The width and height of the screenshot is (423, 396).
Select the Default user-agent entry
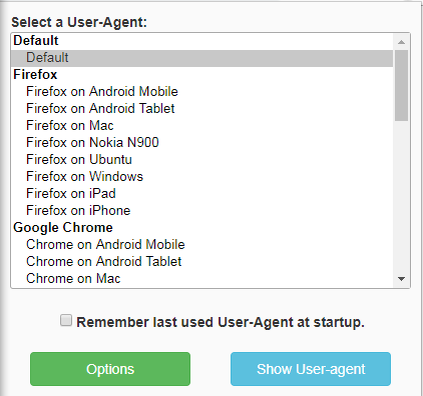(x=202, y=58)
